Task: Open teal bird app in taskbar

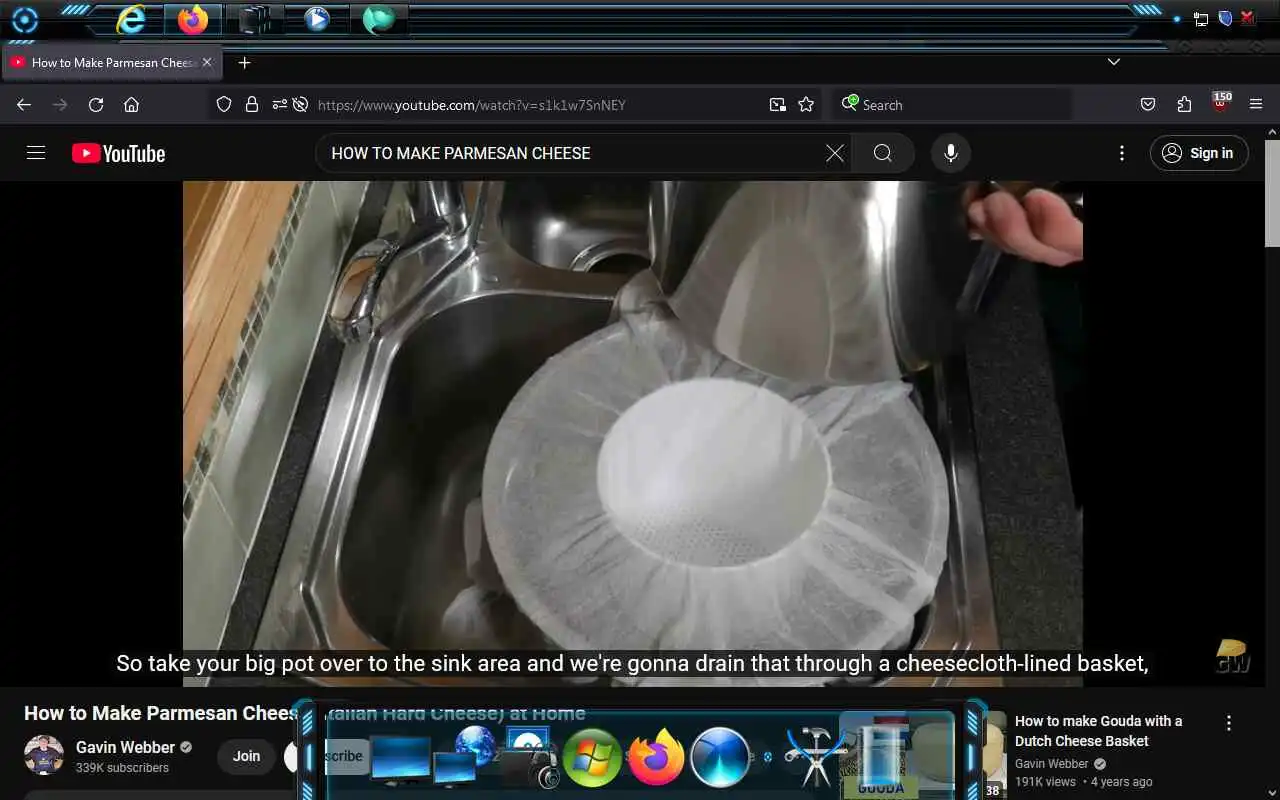Action: 378,19
